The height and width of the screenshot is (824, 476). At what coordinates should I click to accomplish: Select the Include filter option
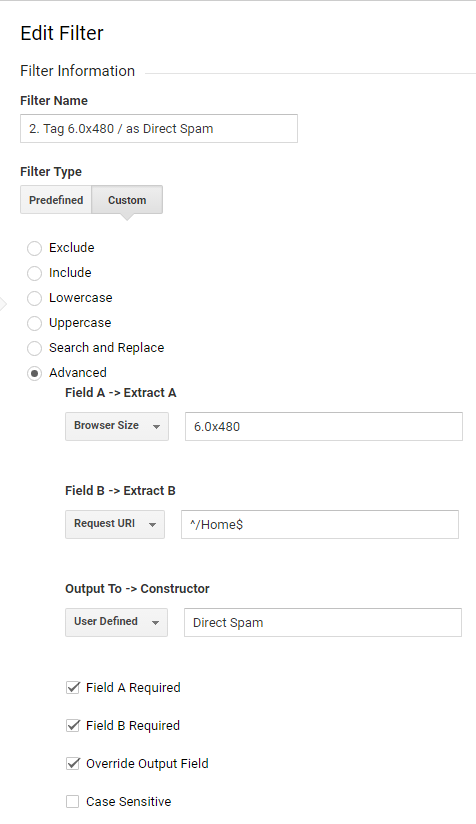[35, 273]
